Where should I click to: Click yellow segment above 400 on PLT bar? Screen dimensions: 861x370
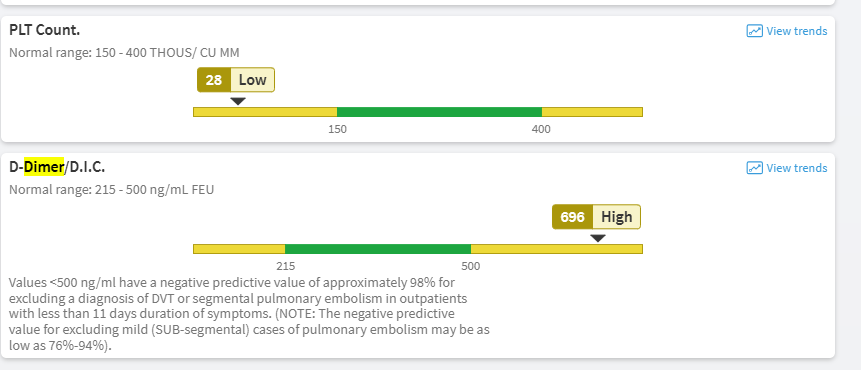[x=592, y=112]
